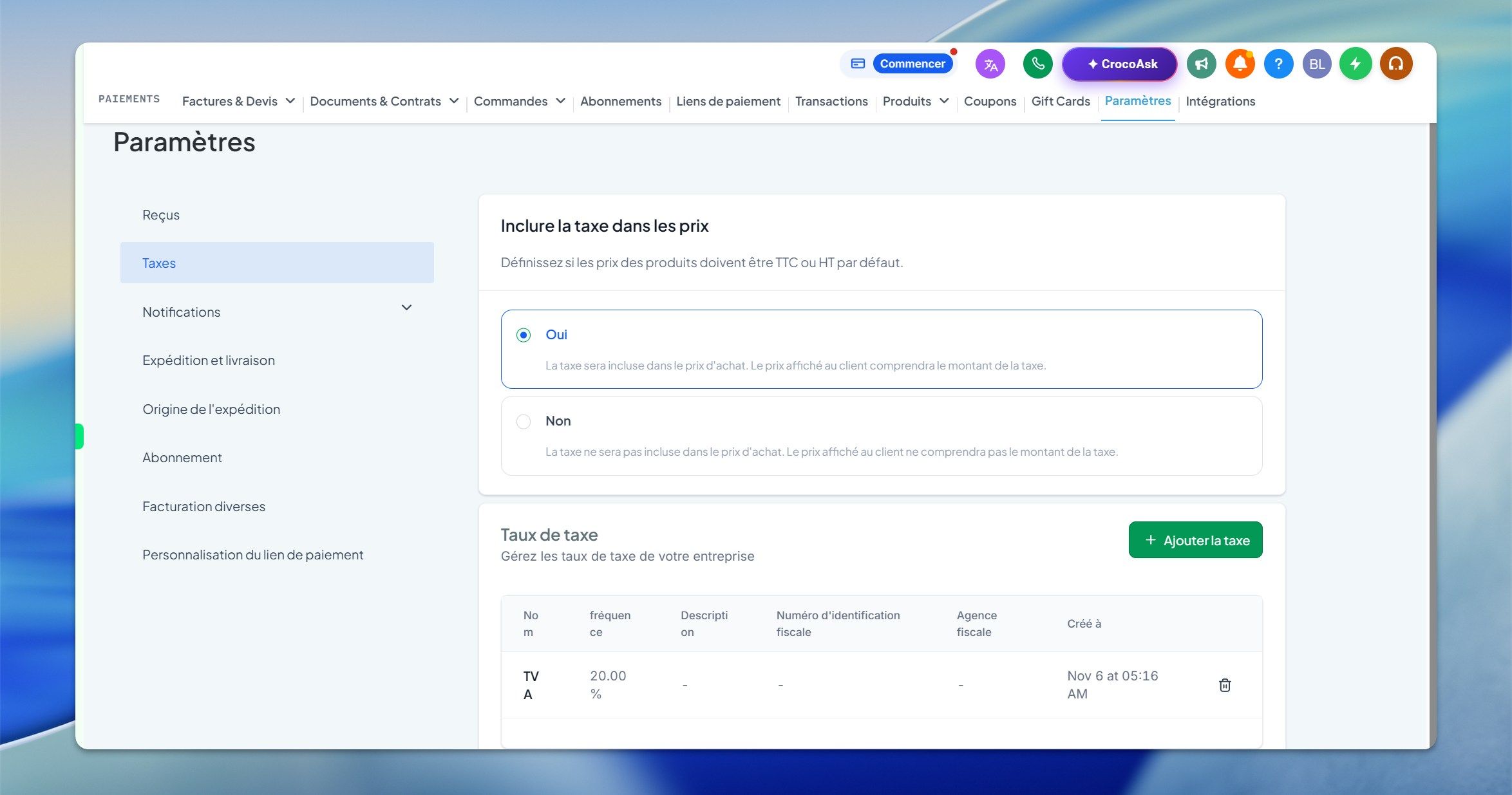Click the PAIEMENTS section label

(129, 99)
